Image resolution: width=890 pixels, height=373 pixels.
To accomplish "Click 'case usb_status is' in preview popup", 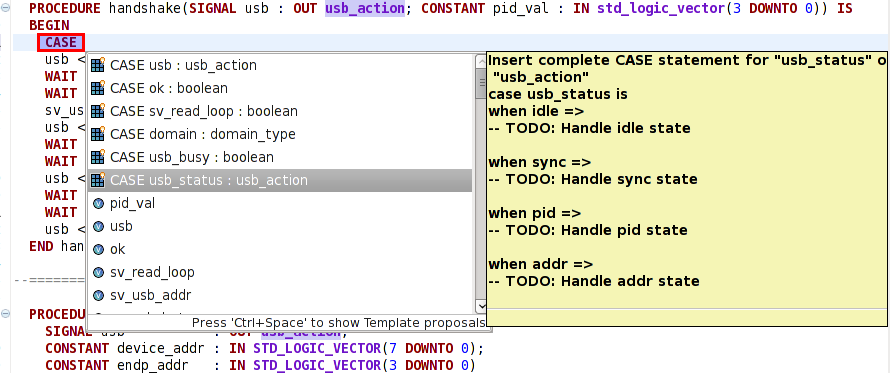I will [558, 94].
